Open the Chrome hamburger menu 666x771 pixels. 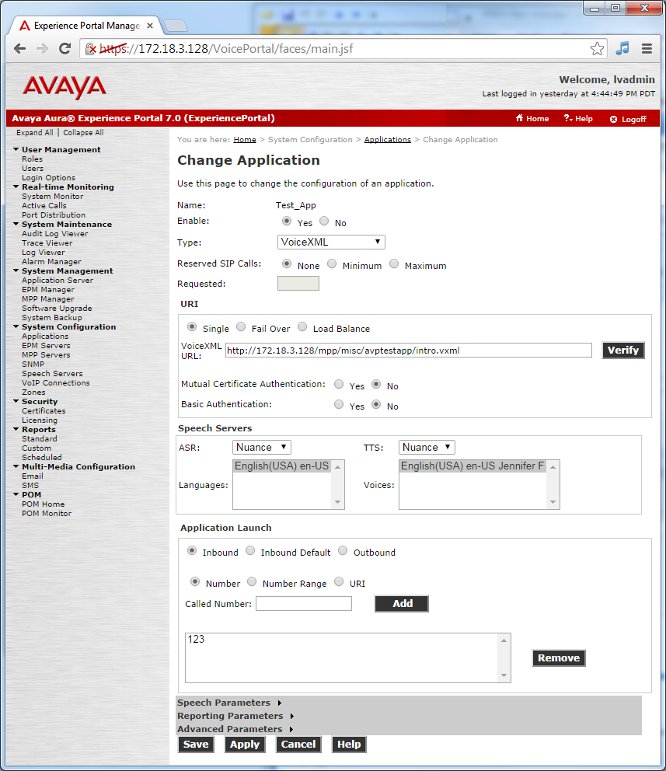[647, 48]
